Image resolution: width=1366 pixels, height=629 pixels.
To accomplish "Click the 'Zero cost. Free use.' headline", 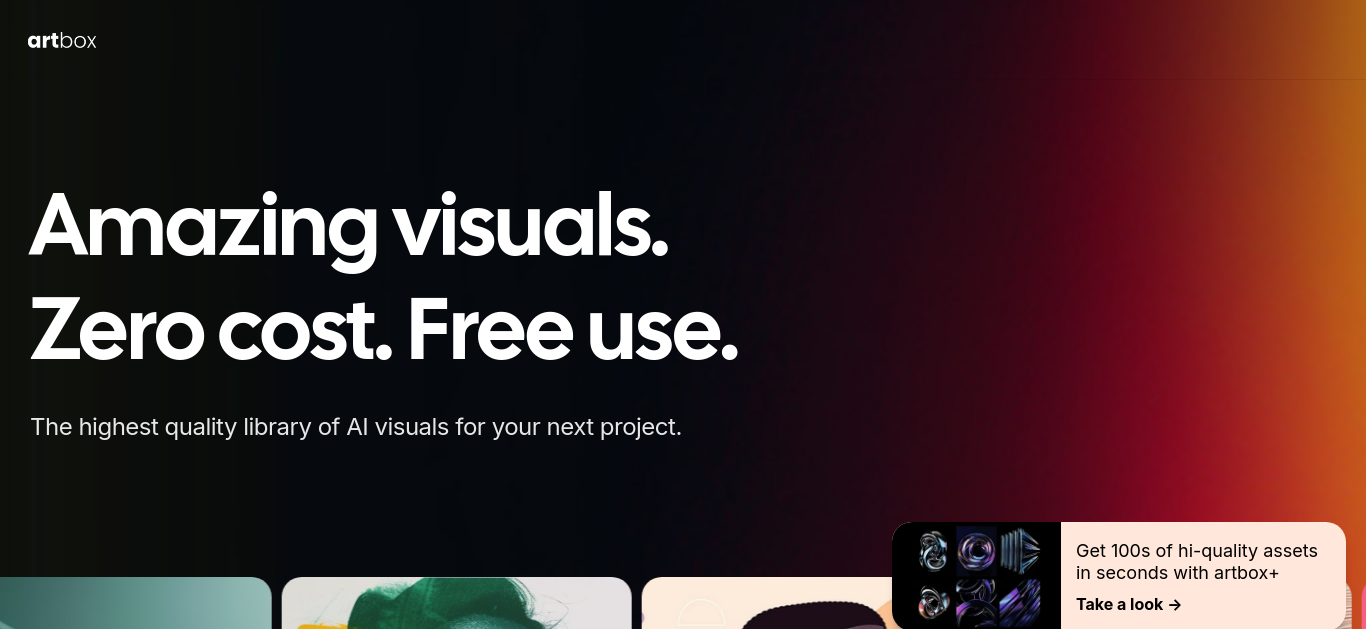I will tap(384, 328).
